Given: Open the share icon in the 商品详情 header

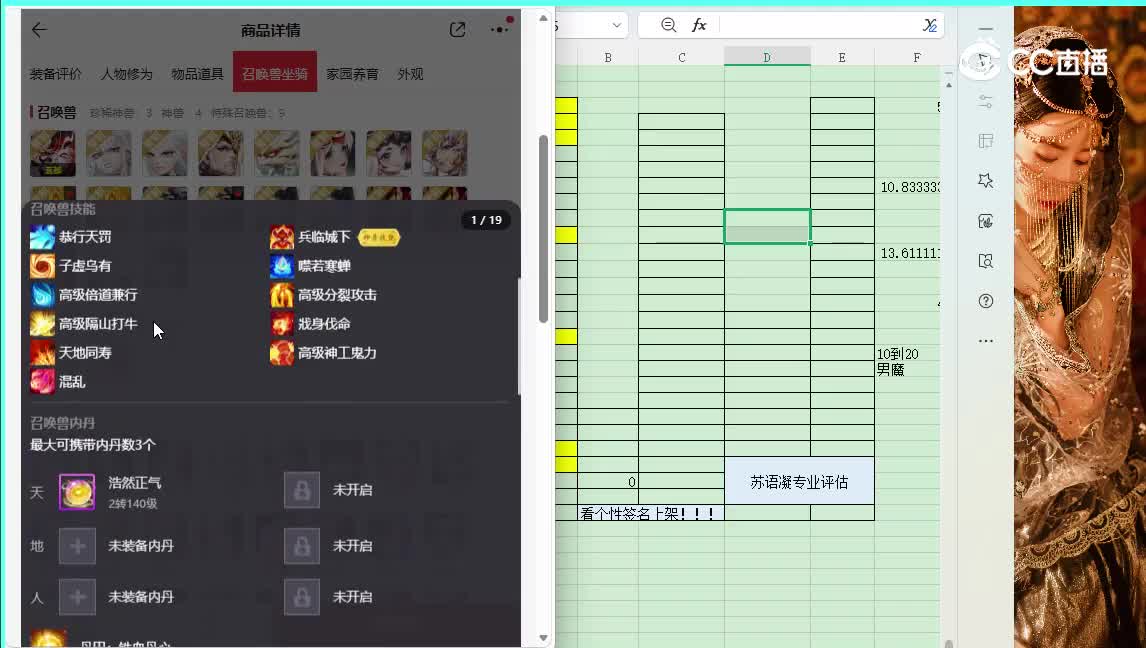Looking at the screenshot, I should coord(458,29).
